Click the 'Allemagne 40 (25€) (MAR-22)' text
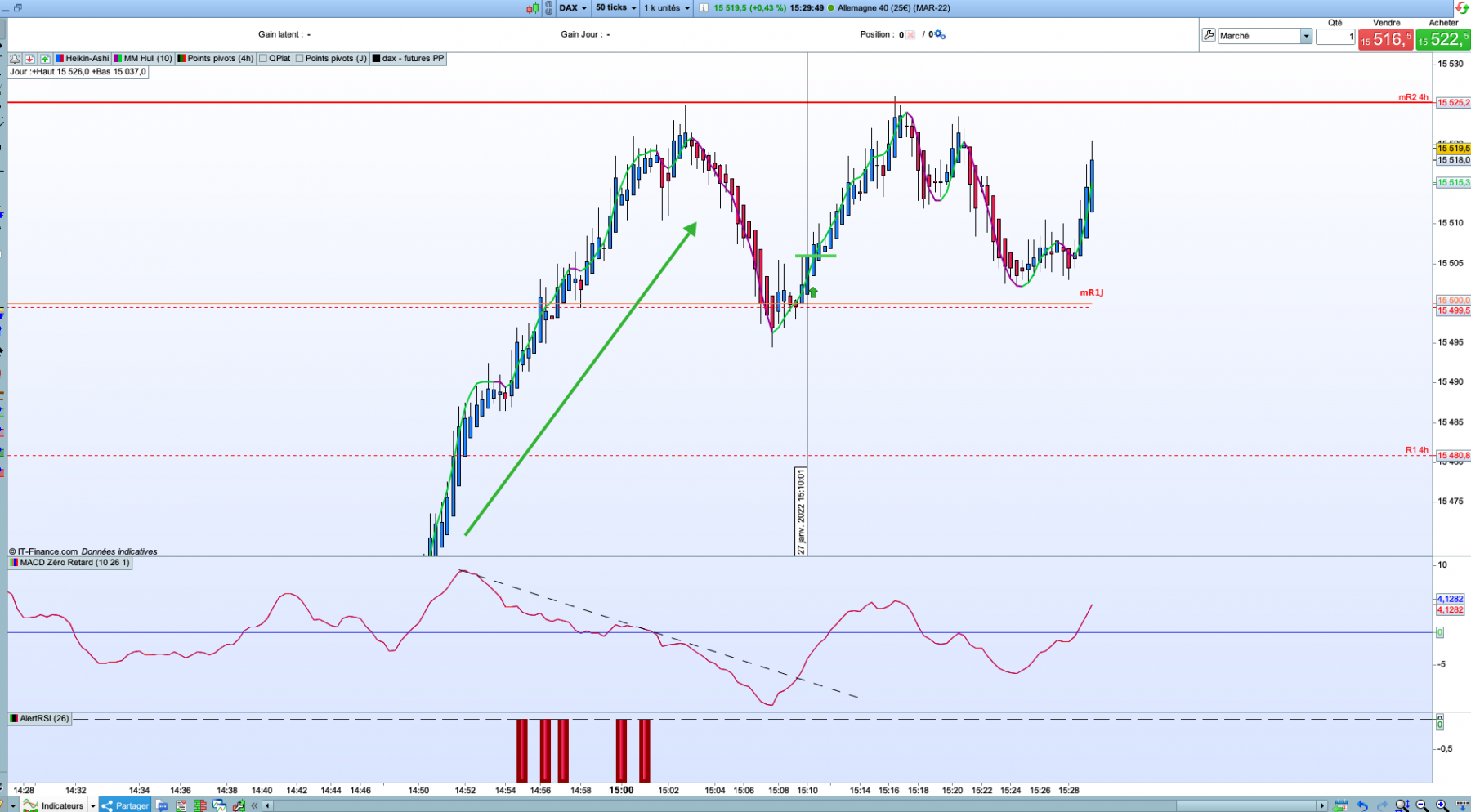 coord(893,8)
